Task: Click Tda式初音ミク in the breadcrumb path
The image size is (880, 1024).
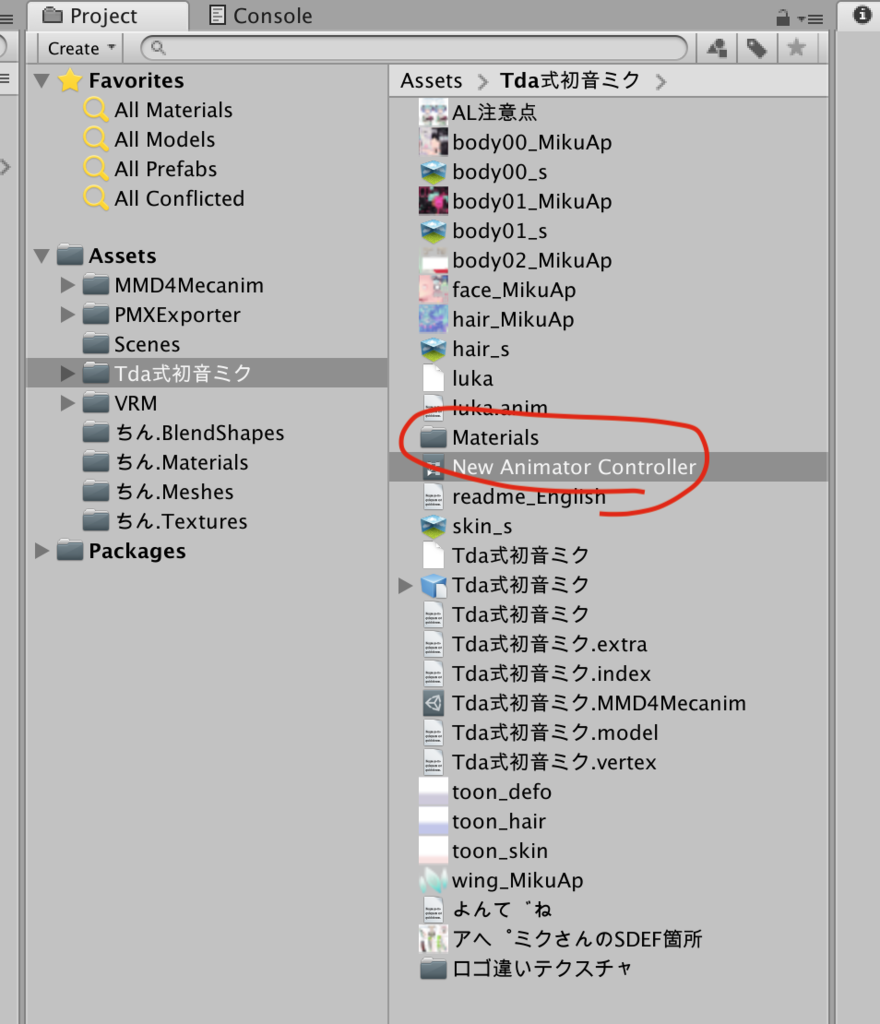Action: pyautogui.click(x=570, y=81)
